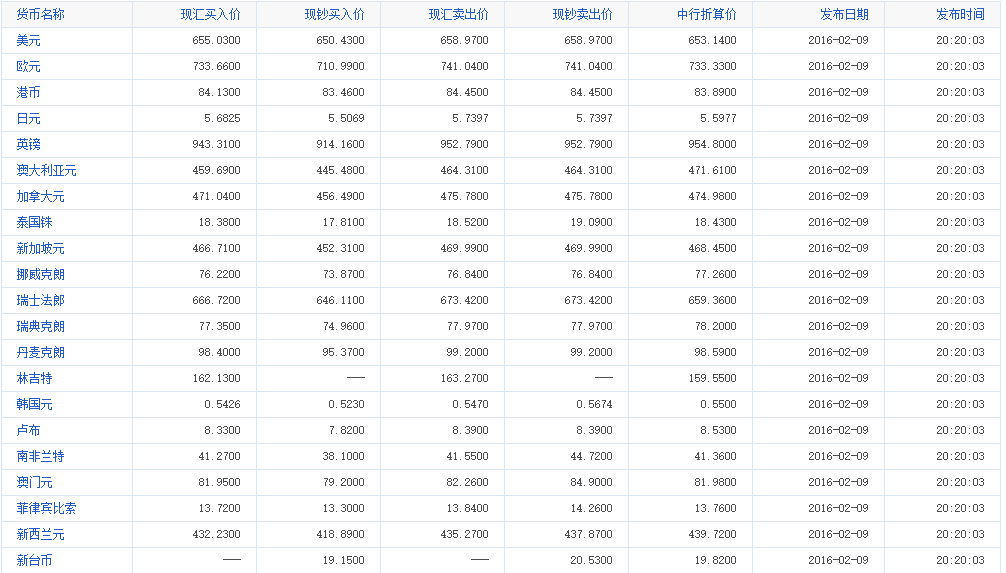Viewport: 1006px width, 573px height.
Task: Open the 澳大利亚元 currency link
Action: [x=47, y=170]
